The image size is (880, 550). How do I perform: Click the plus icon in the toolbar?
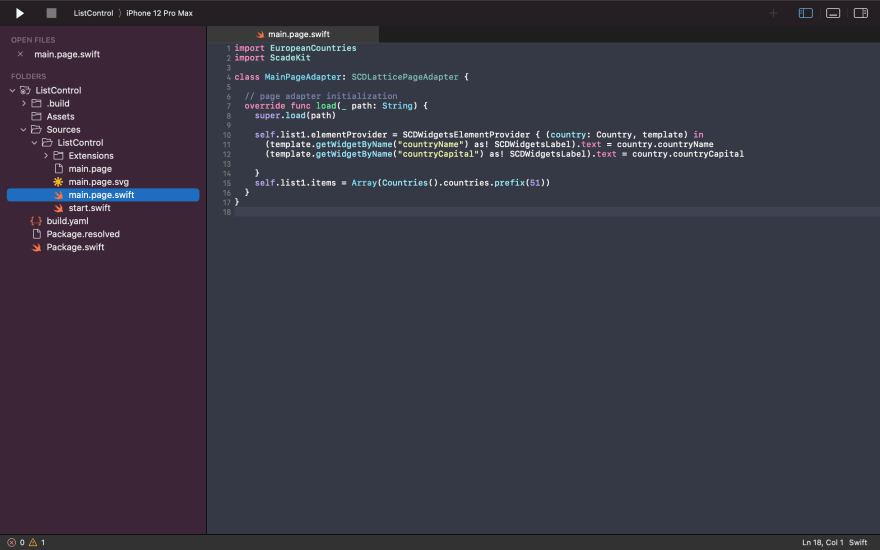pos(773,13)
